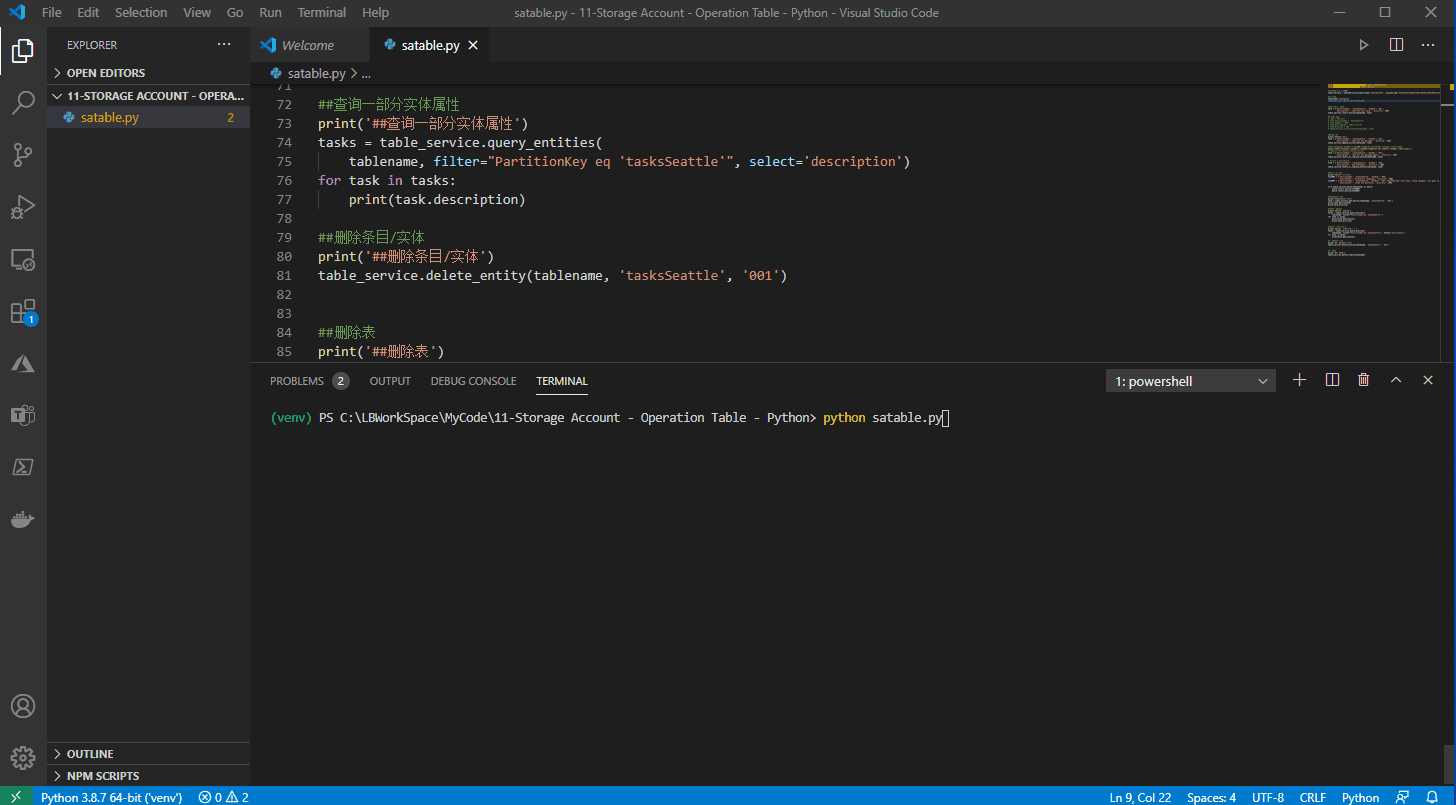Viewport: 1456px width, 805px height.
Task: Click the Run Python File play button
Action: [1363, 45]
